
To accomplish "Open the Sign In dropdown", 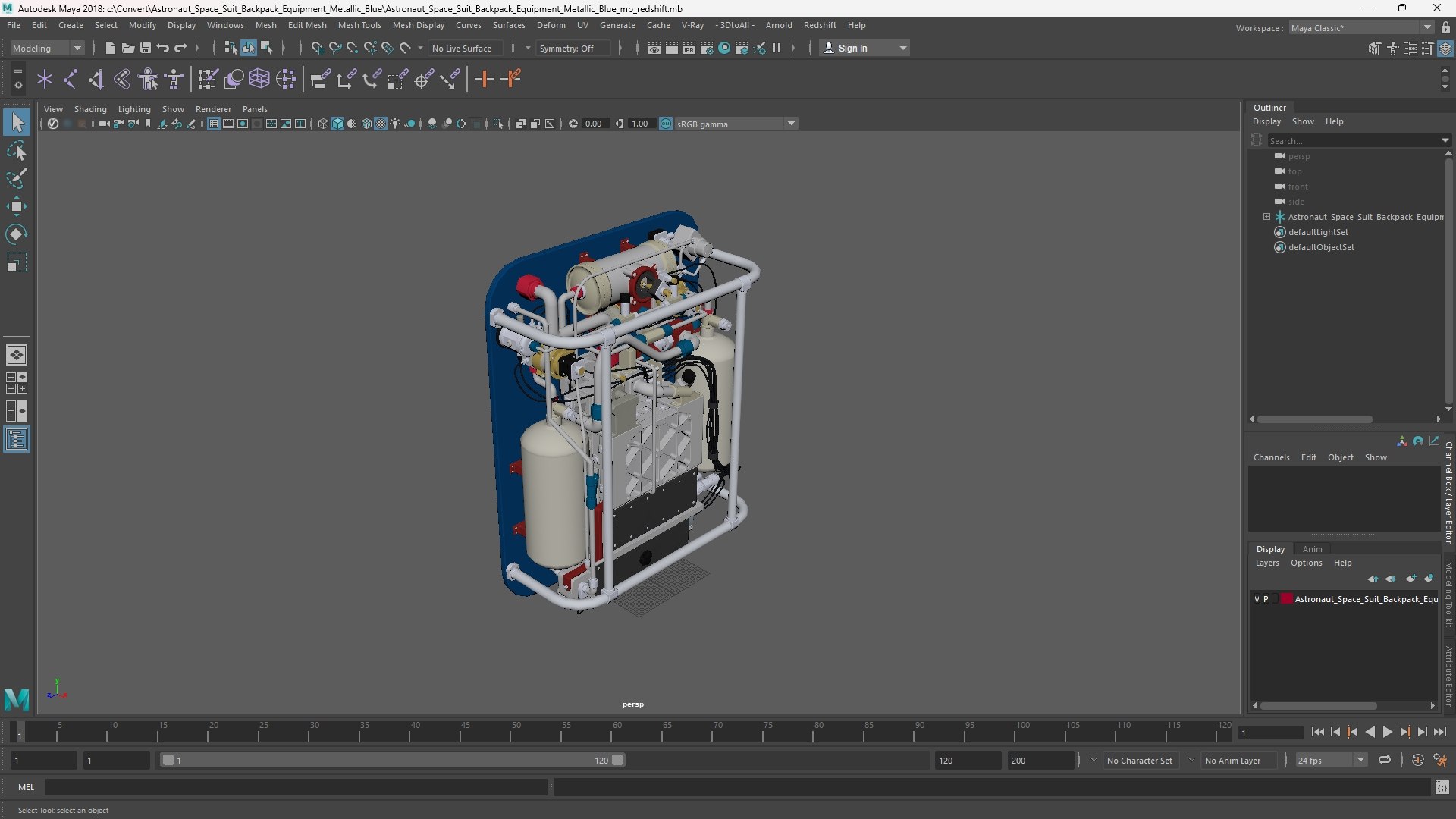I will tap(864, 48).
